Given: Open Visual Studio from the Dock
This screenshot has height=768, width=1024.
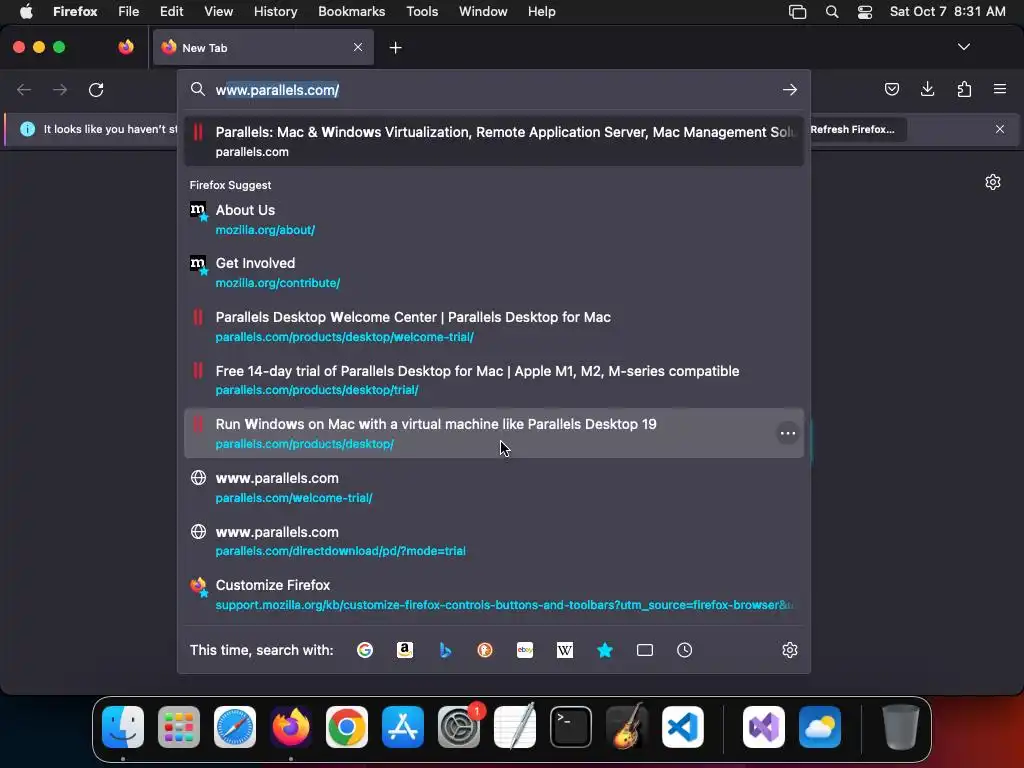Looking at the screenshot, I should (x=764, y=726).
